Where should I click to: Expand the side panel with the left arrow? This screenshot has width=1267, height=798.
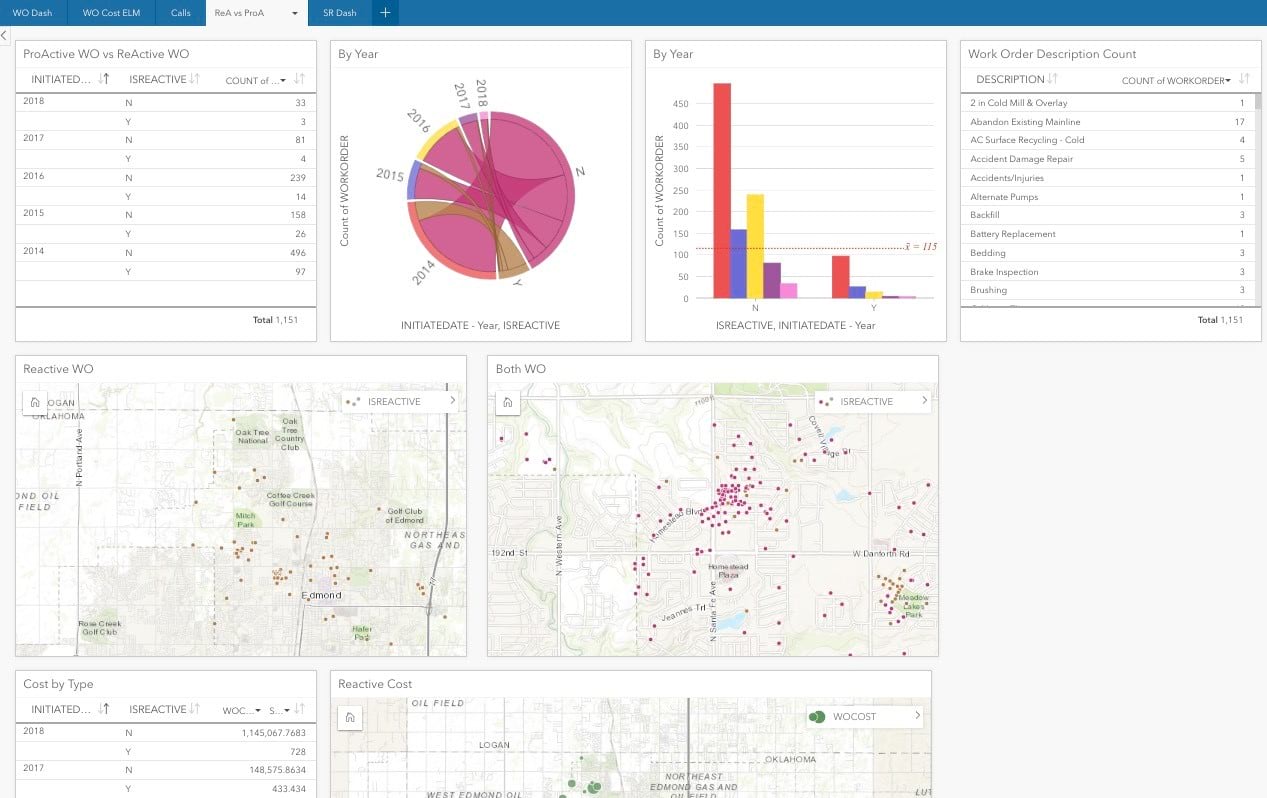(4, 35)
